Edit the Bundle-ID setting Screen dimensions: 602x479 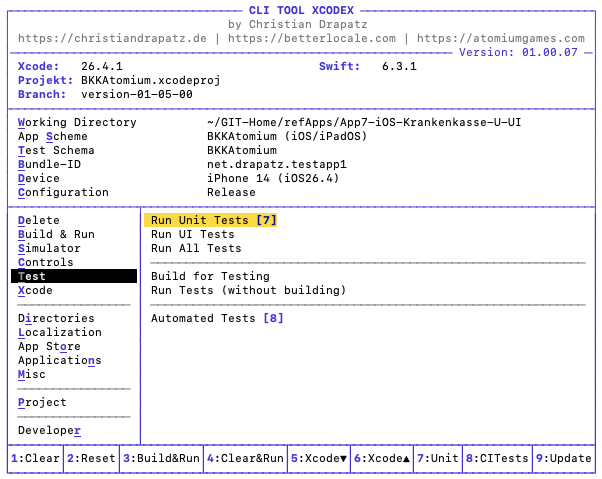49,164
